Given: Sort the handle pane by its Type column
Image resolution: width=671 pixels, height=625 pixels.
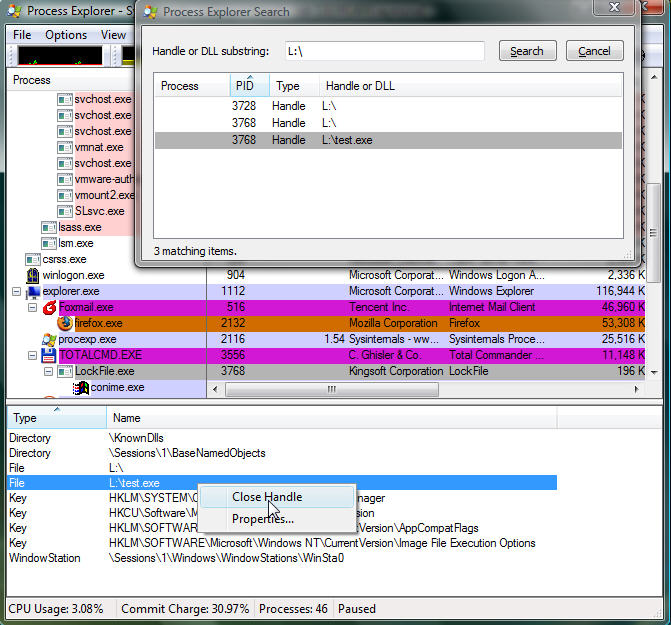Looking at the screenshot, I should [x=56, y=418].
